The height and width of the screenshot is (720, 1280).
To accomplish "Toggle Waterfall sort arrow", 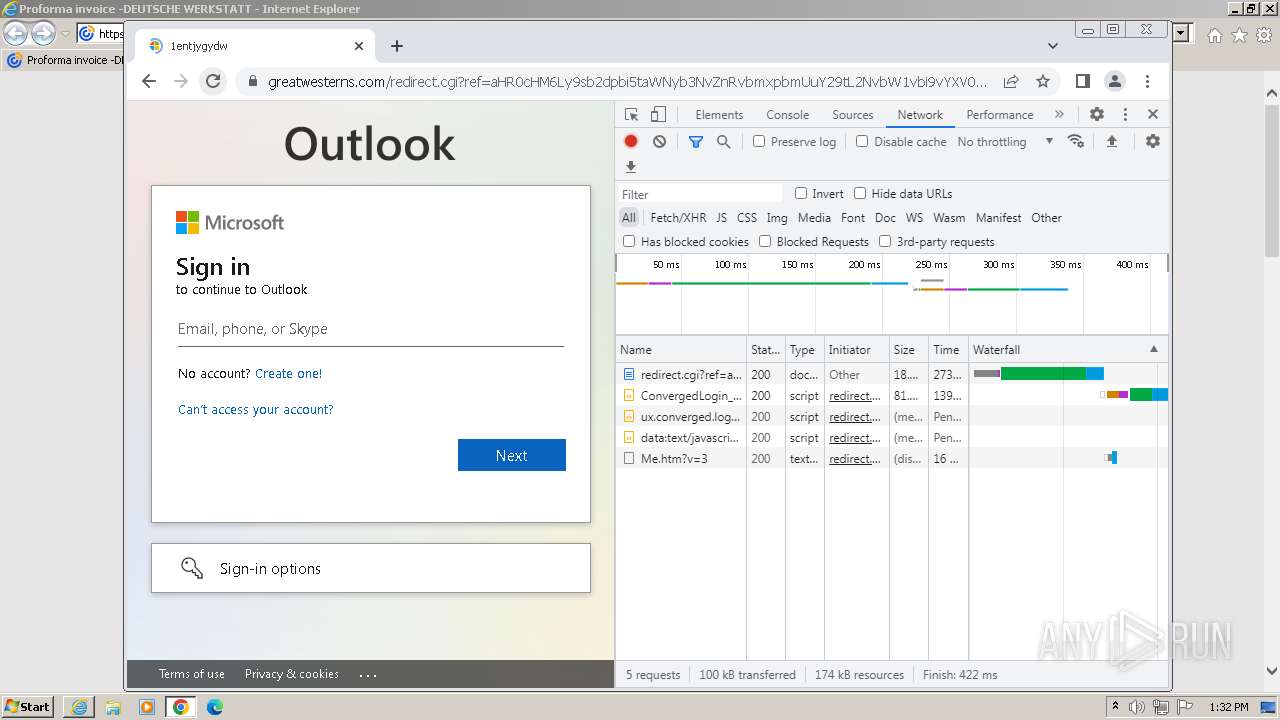I will pos(1154,349).
